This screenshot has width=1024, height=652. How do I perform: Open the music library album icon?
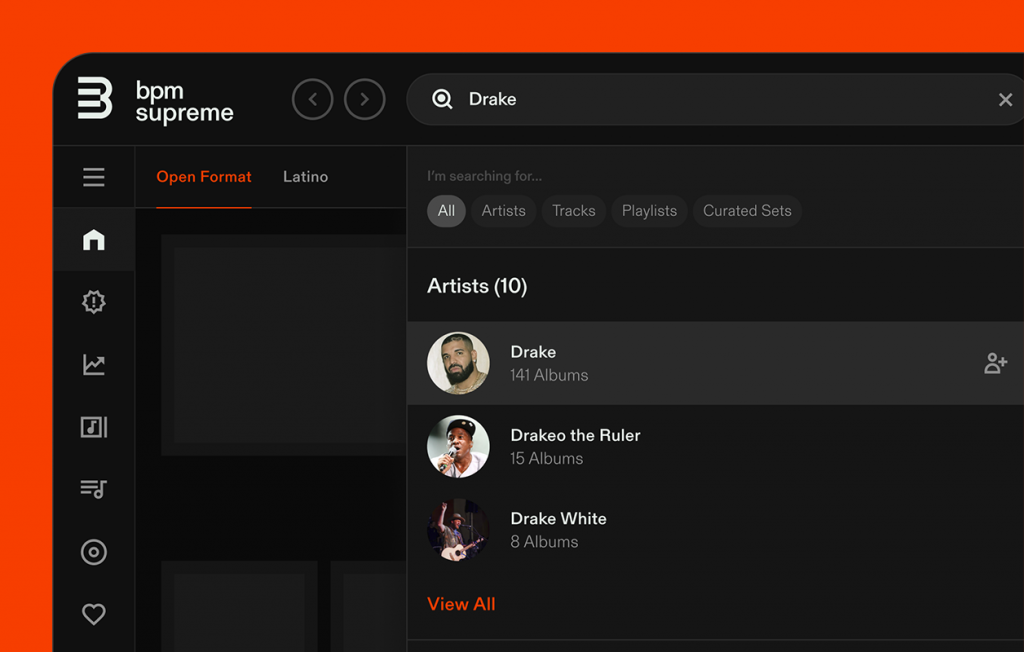[x=94, y=427]
